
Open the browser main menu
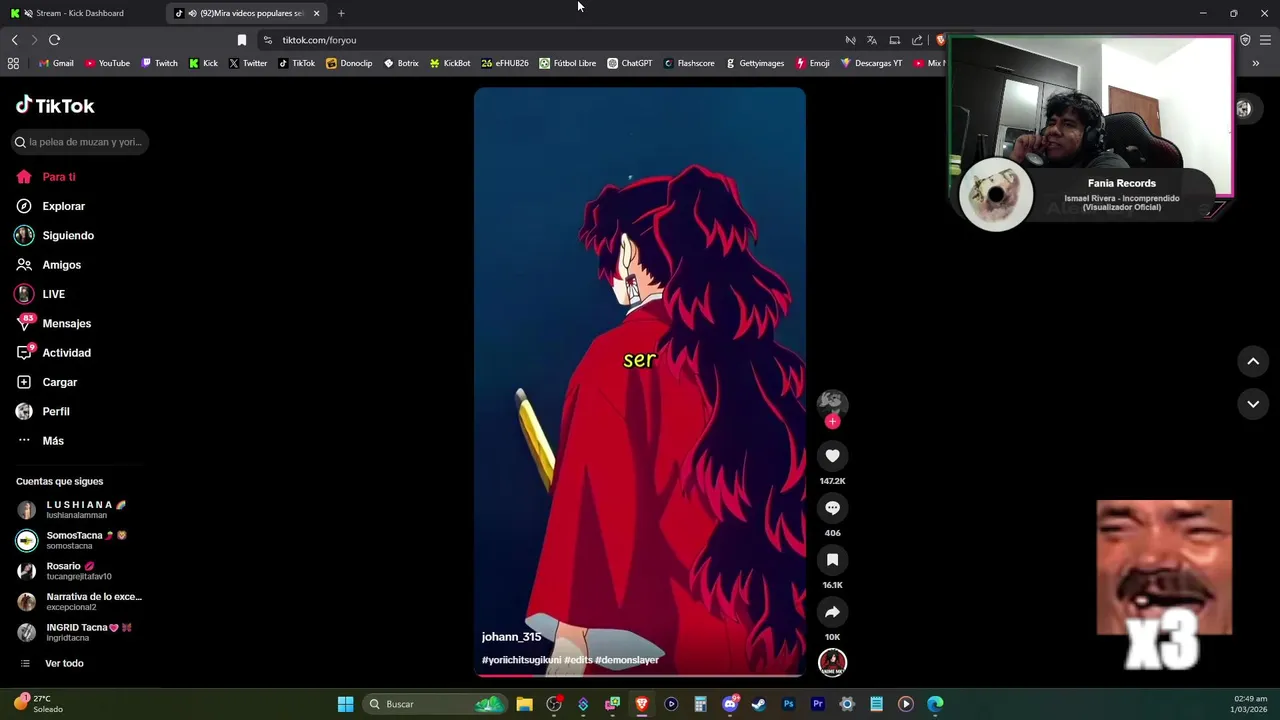(1265, 40)
